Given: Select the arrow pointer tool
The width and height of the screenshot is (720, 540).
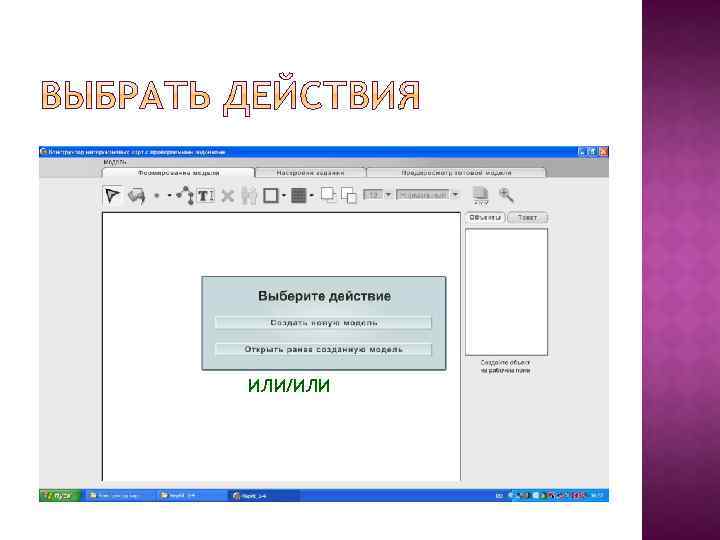Looking at the screenshot, I should pyautogui.click(x=112, y=196).
